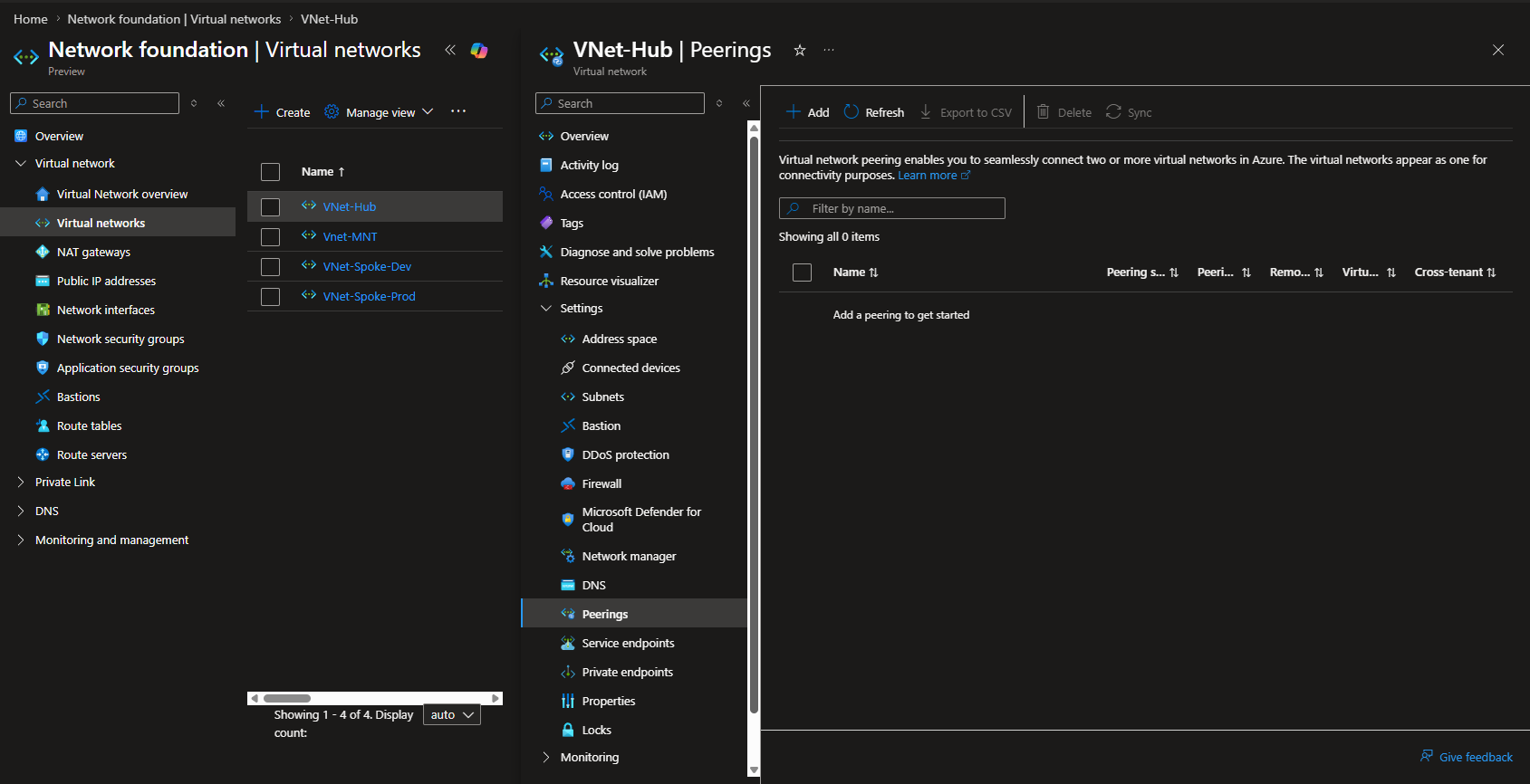Click the Filter by name field
The width and height of the screenshot is (1530, 784).
click(x=892, y=208)
